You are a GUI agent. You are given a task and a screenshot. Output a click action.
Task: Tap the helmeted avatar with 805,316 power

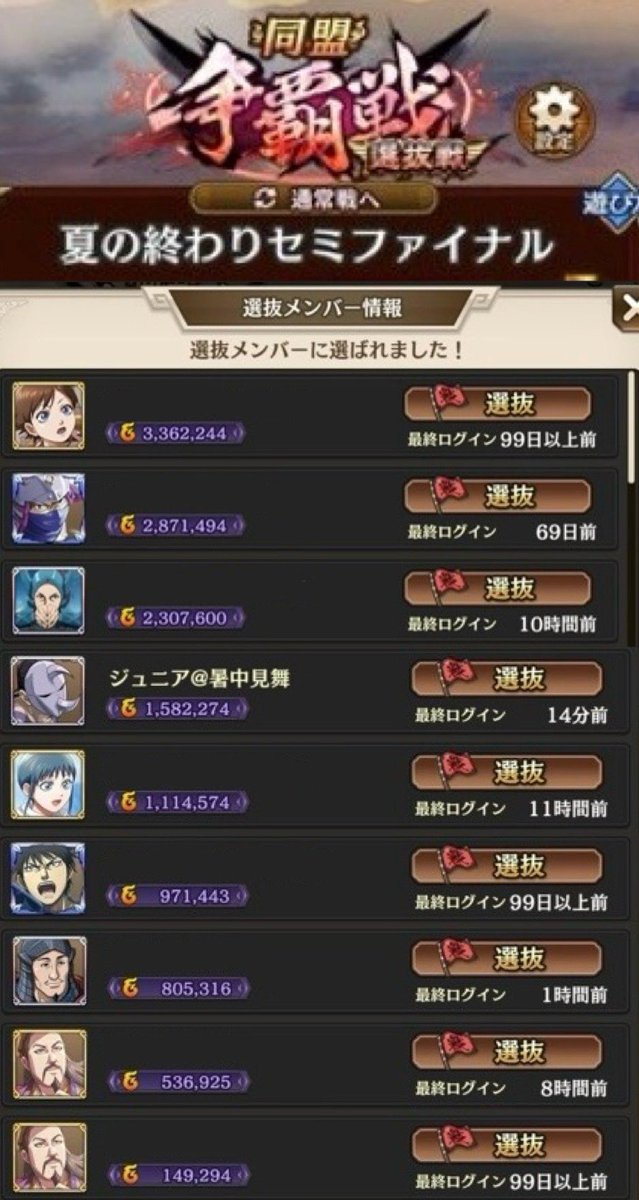[48, 971]
